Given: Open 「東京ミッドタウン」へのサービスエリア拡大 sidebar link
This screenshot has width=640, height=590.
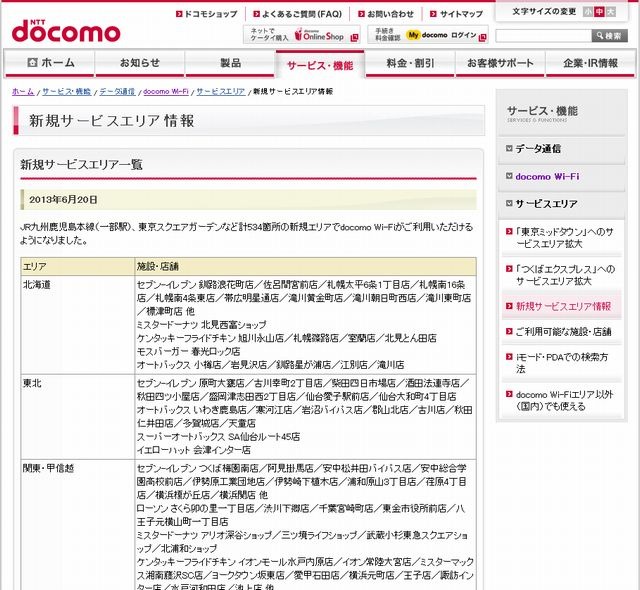Looking at the screenshot, I should (564, 238).
